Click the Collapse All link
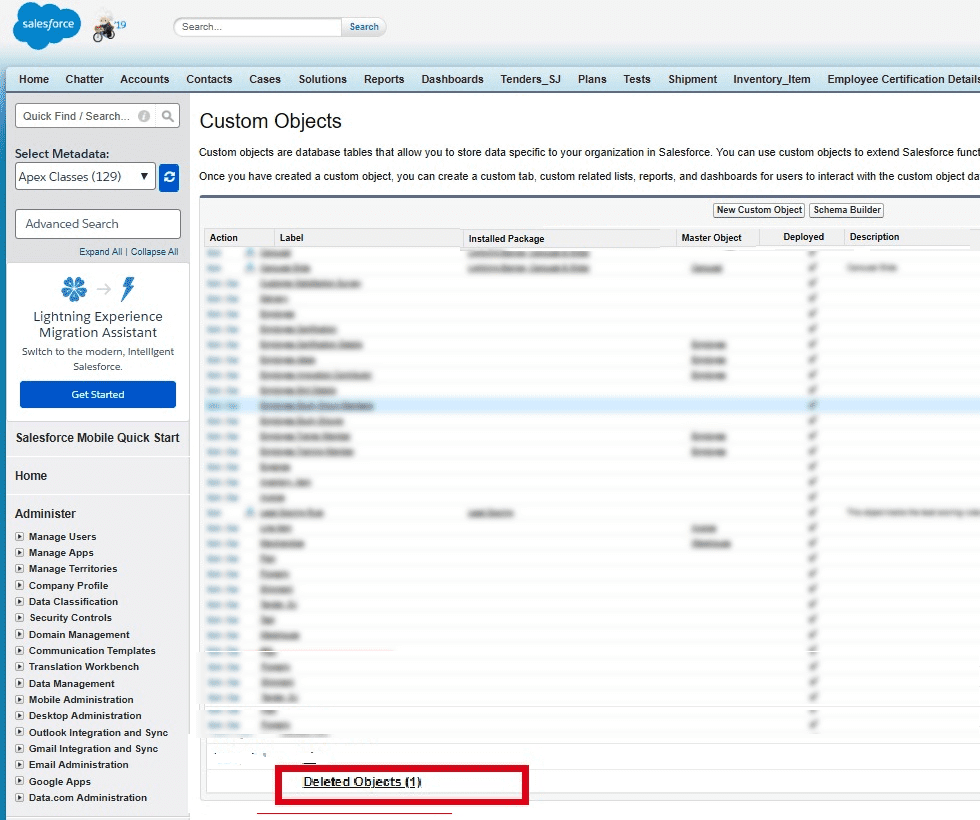980x820 pixels. (154, 252)
